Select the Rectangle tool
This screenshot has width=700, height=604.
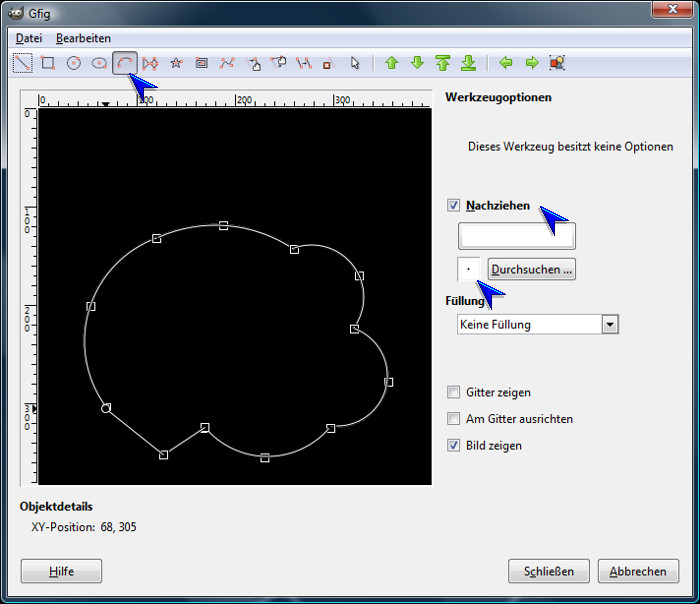48,63
